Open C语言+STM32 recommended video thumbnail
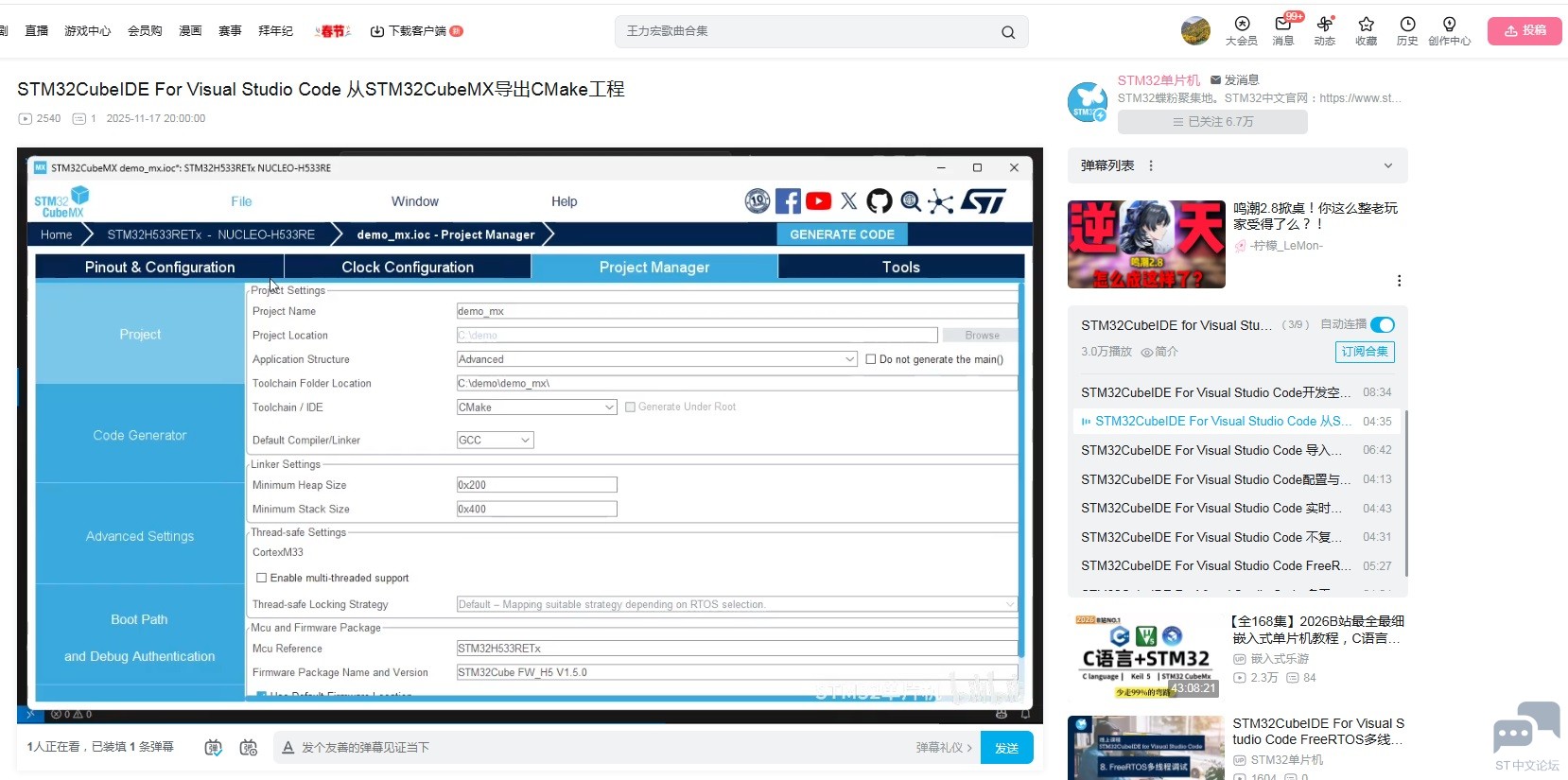 (x=1146, y=656)
